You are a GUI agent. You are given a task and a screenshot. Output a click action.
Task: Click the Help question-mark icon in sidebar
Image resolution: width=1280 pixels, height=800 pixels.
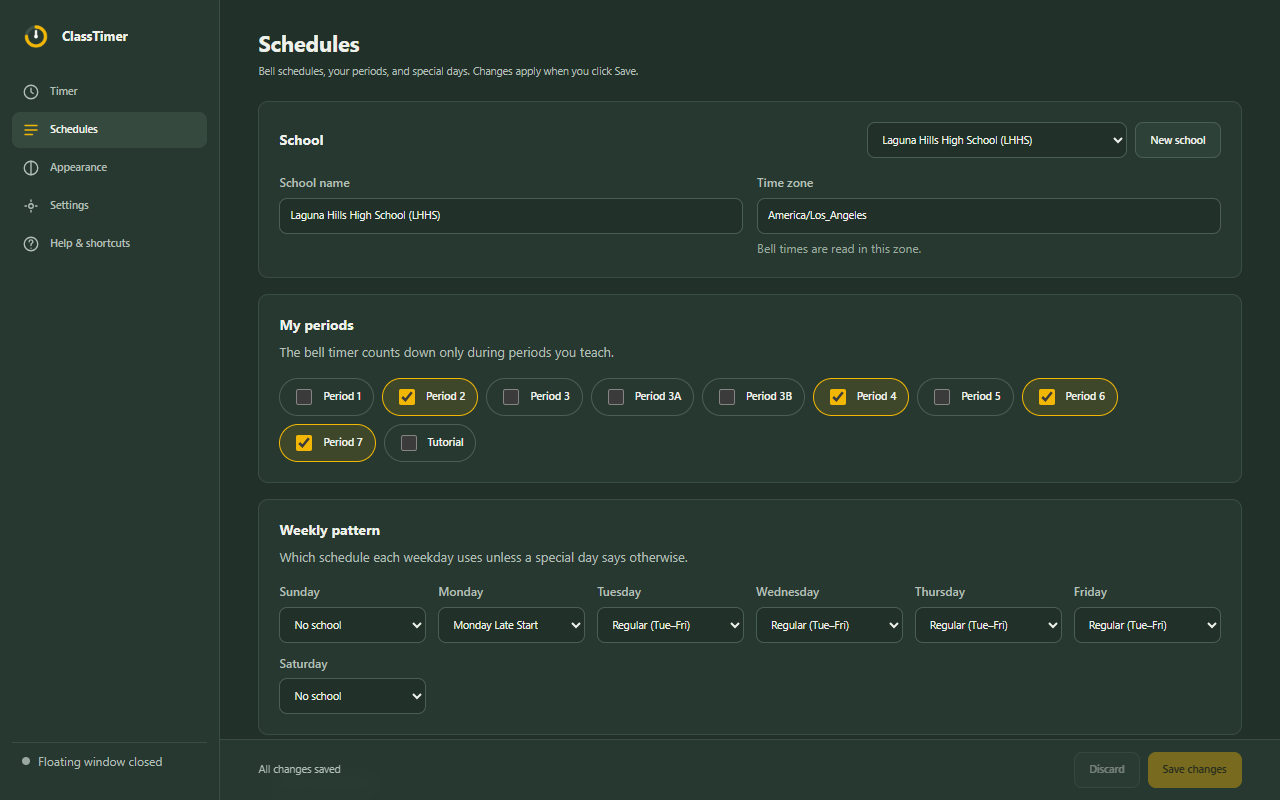click(31, 244)
